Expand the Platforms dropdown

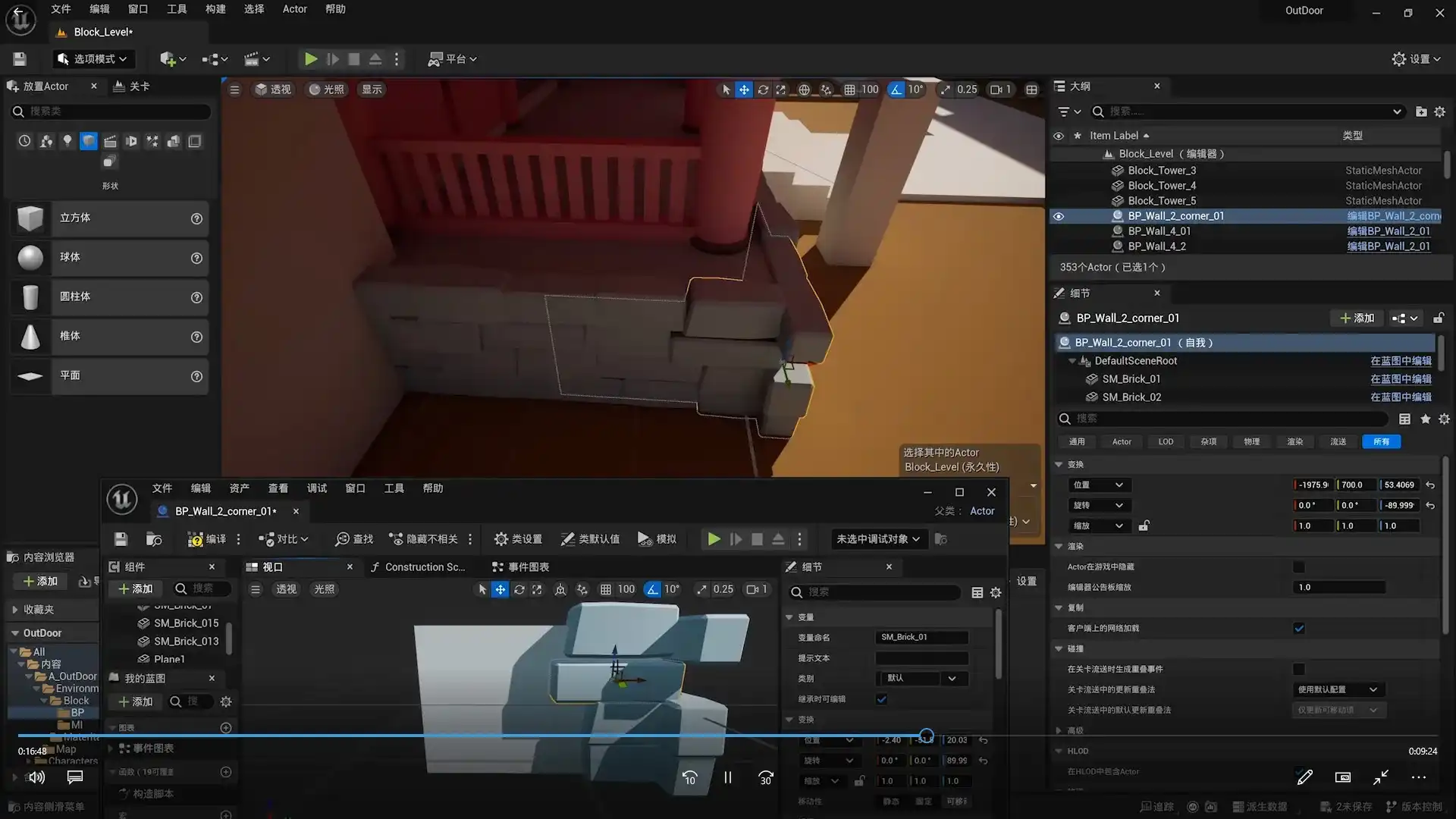pos(453,59)
